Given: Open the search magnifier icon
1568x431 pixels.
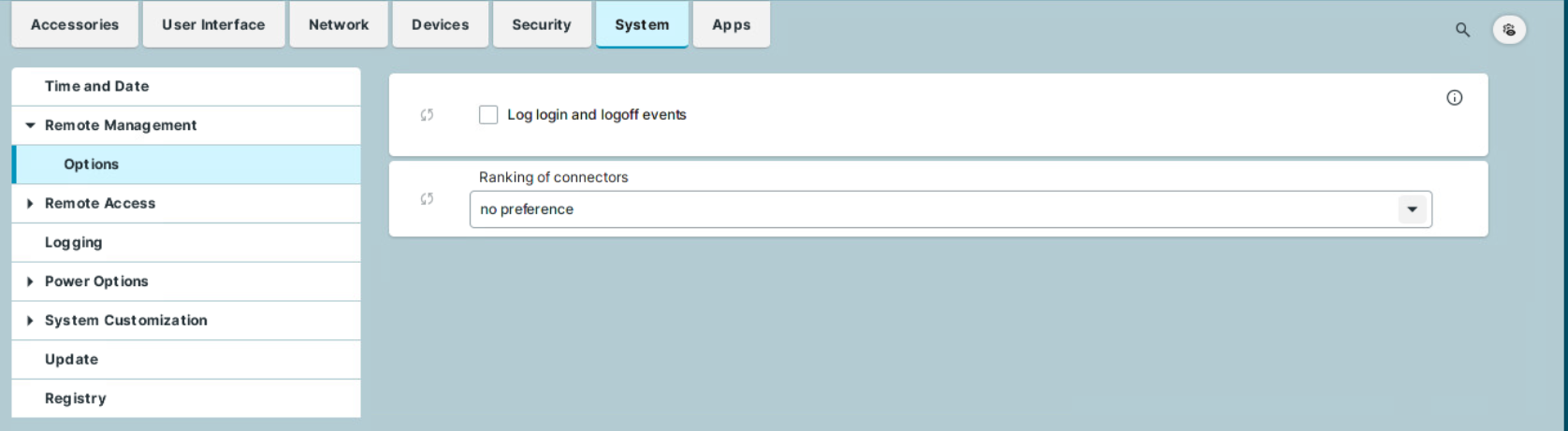Looking at the screenshot, I should pyautogui.click(x=1462, y=30).
